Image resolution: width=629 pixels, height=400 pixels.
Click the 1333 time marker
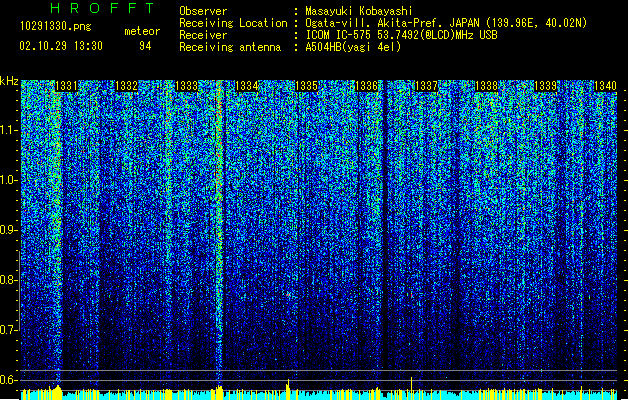pyautogui.click(x=187, y=86)
